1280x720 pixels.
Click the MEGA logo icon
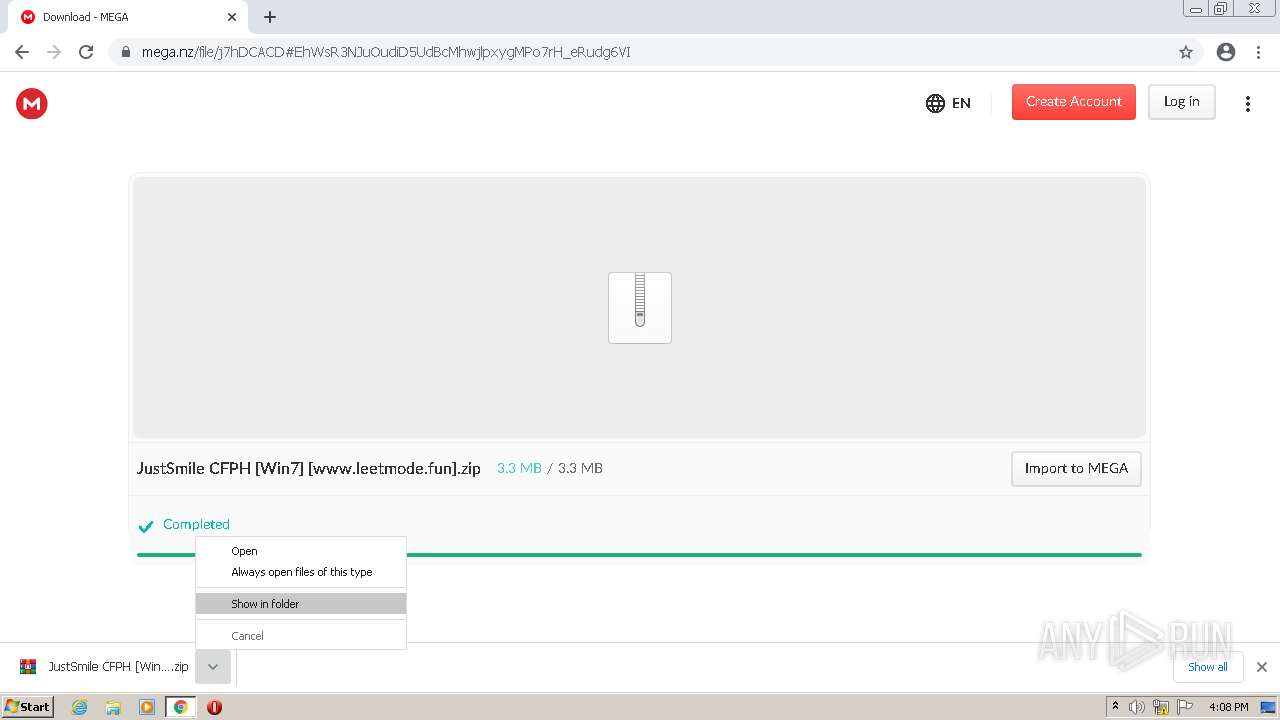point(32,103)
